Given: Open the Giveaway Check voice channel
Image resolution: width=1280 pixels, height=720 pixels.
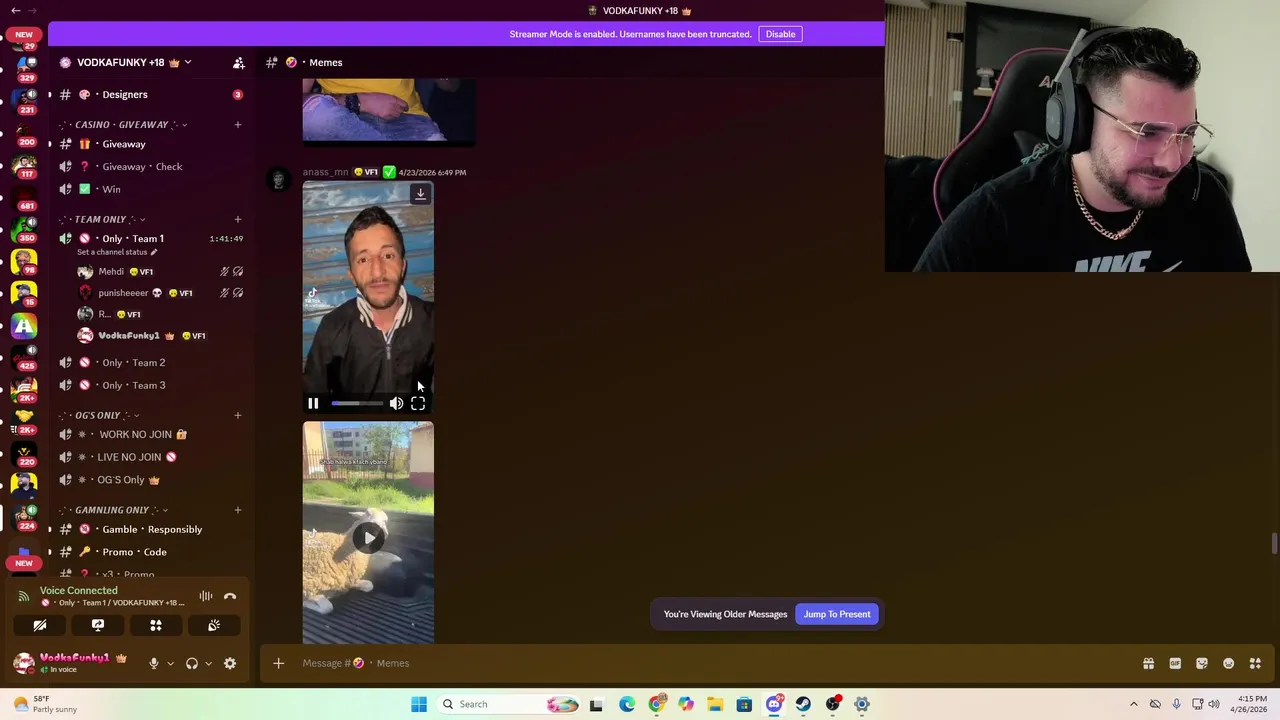Looking at the screenshot, I should [152, 167].
